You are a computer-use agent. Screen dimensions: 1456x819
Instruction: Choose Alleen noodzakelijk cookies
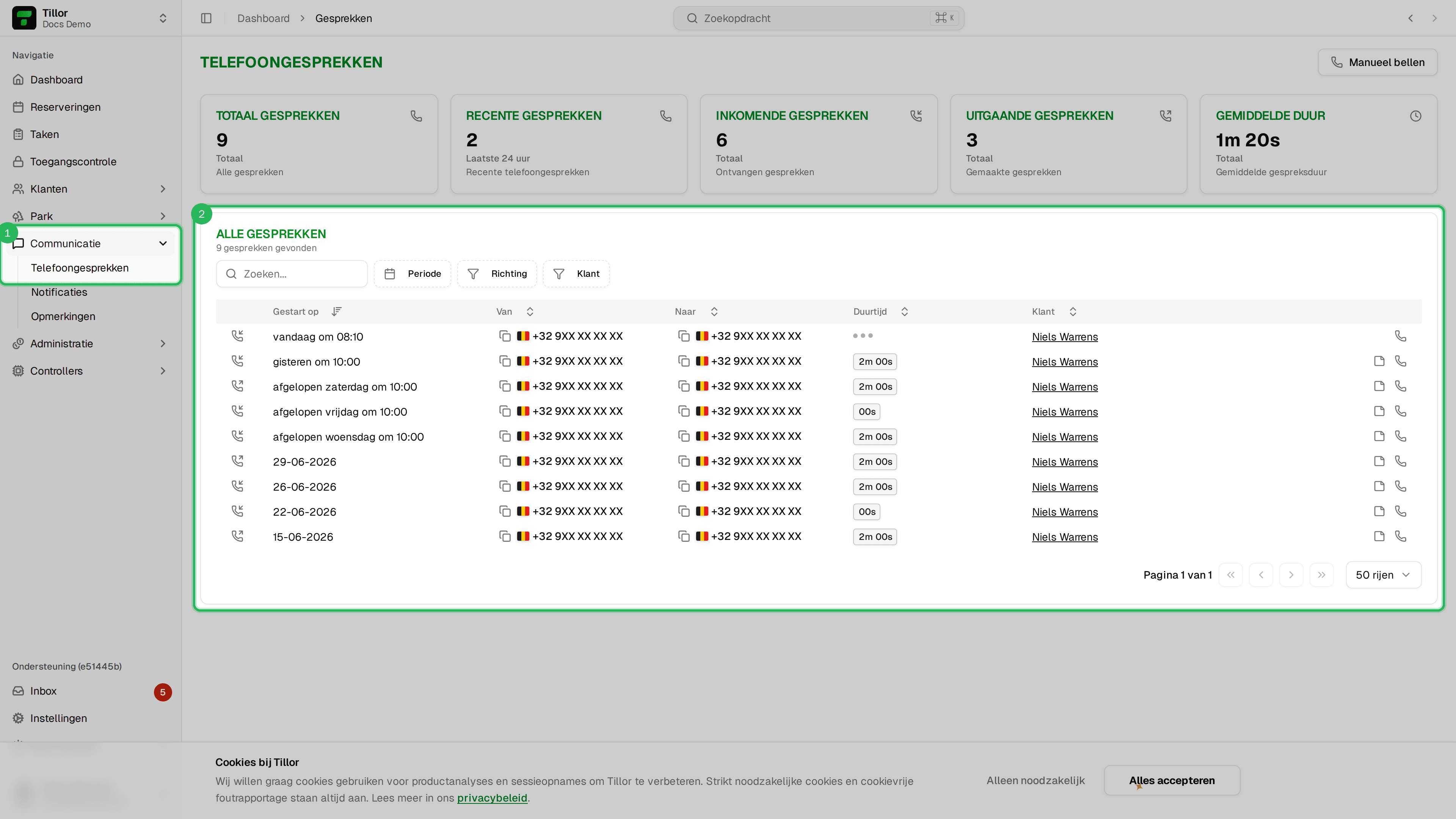pyautogui.click(x=1036, y=781)
